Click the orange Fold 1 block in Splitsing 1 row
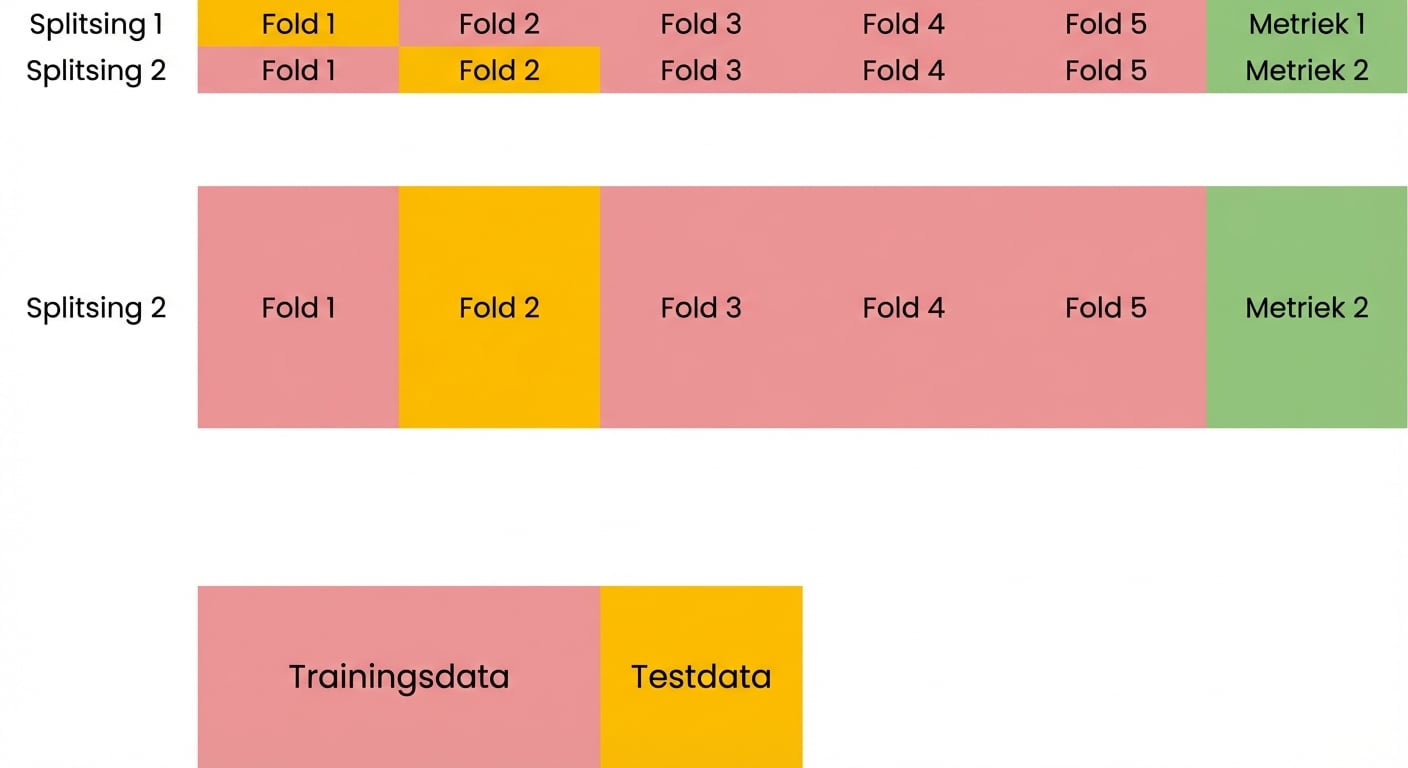 coord(298,24)
